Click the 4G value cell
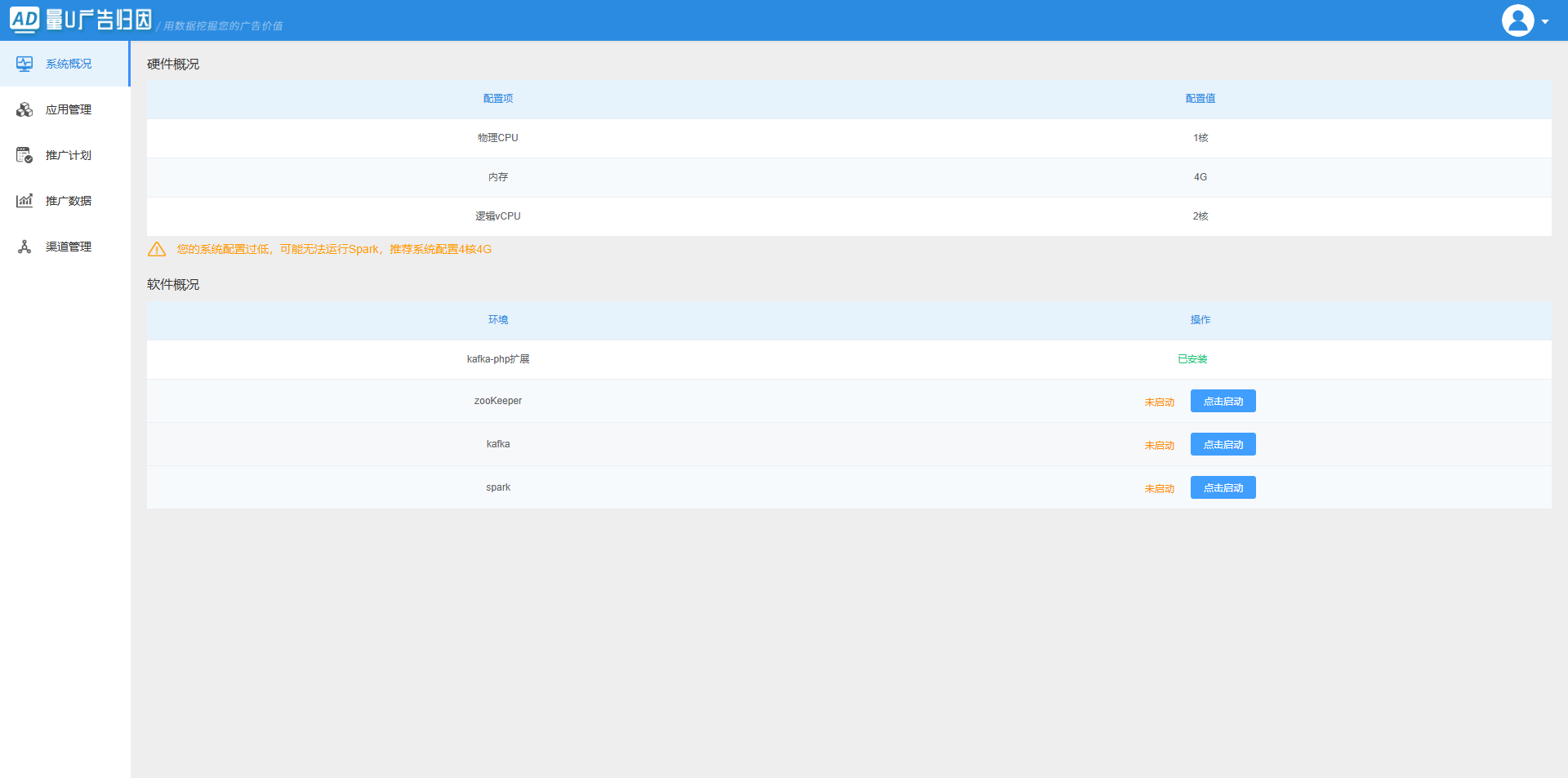1568x778 pixels. coord(1200,177)
